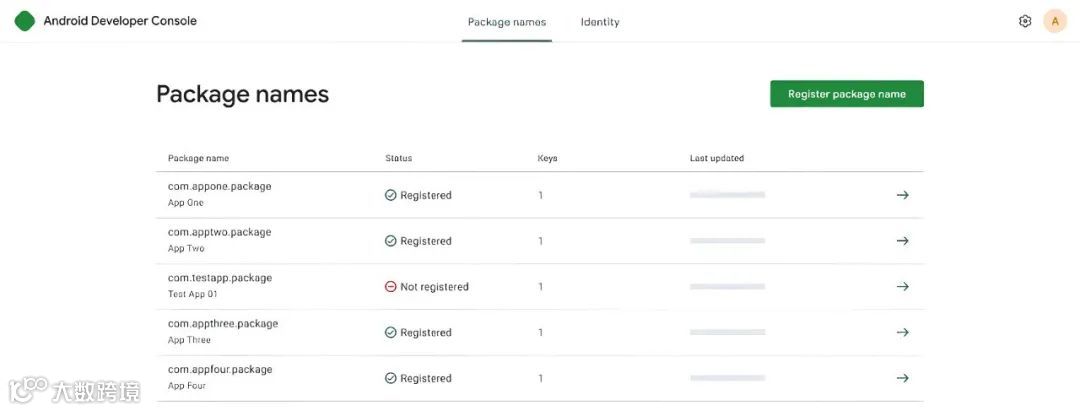Click the Keys column header

pos(547,158)
